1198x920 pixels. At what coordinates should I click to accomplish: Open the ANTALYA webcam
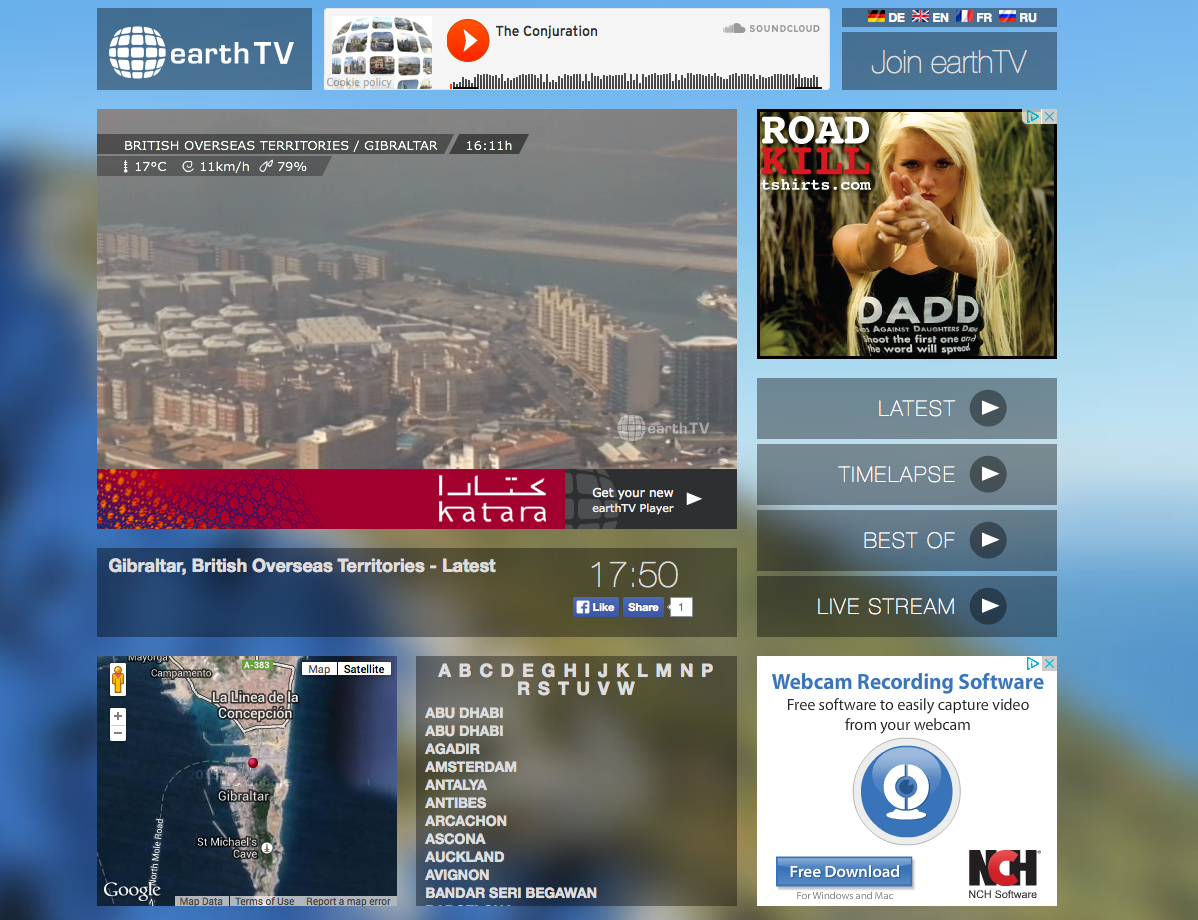click(x=456, y=785)
